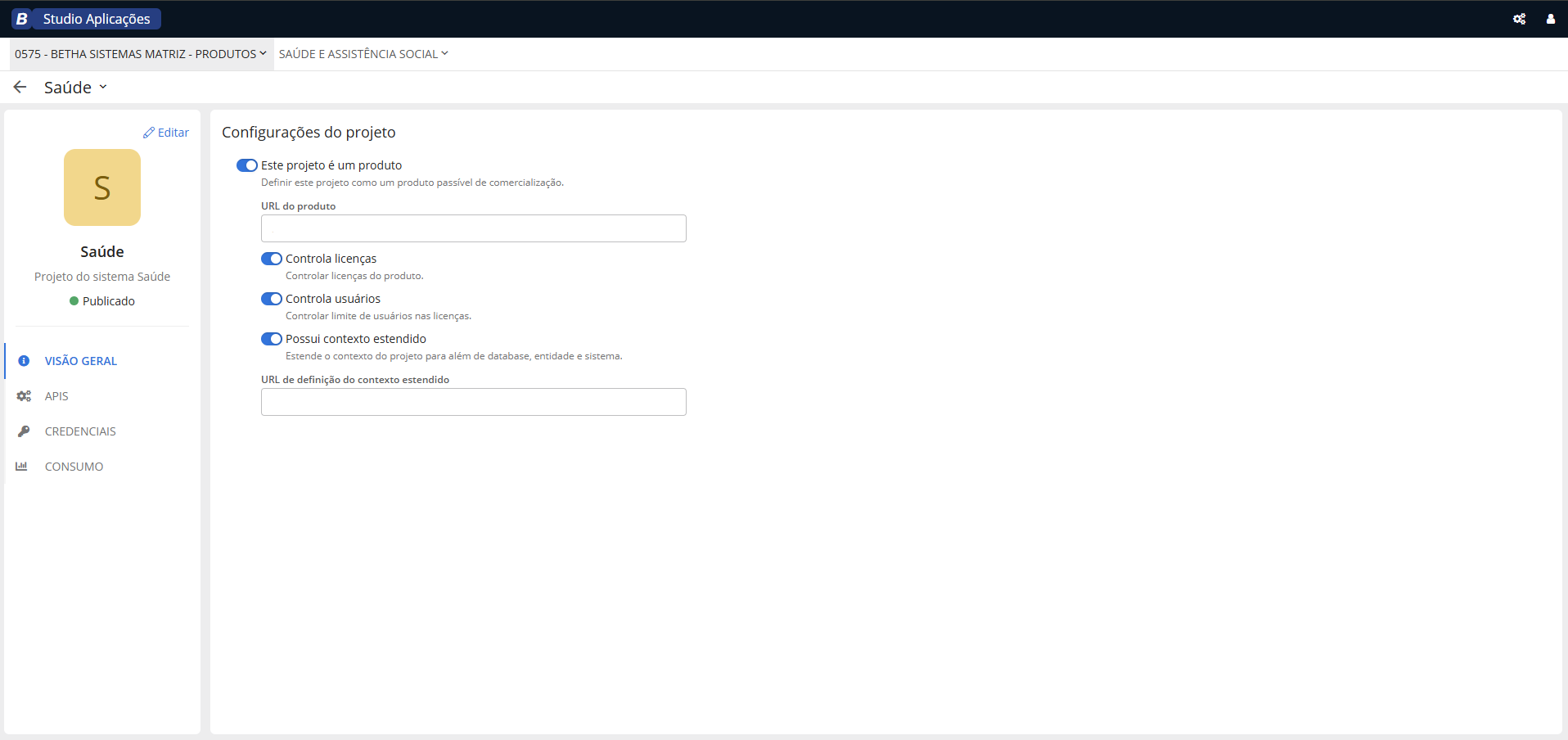This screenshot has height=740, width=1568.
Task: Disable the Controla licenças switch
Action: click(x=272, y=259)
